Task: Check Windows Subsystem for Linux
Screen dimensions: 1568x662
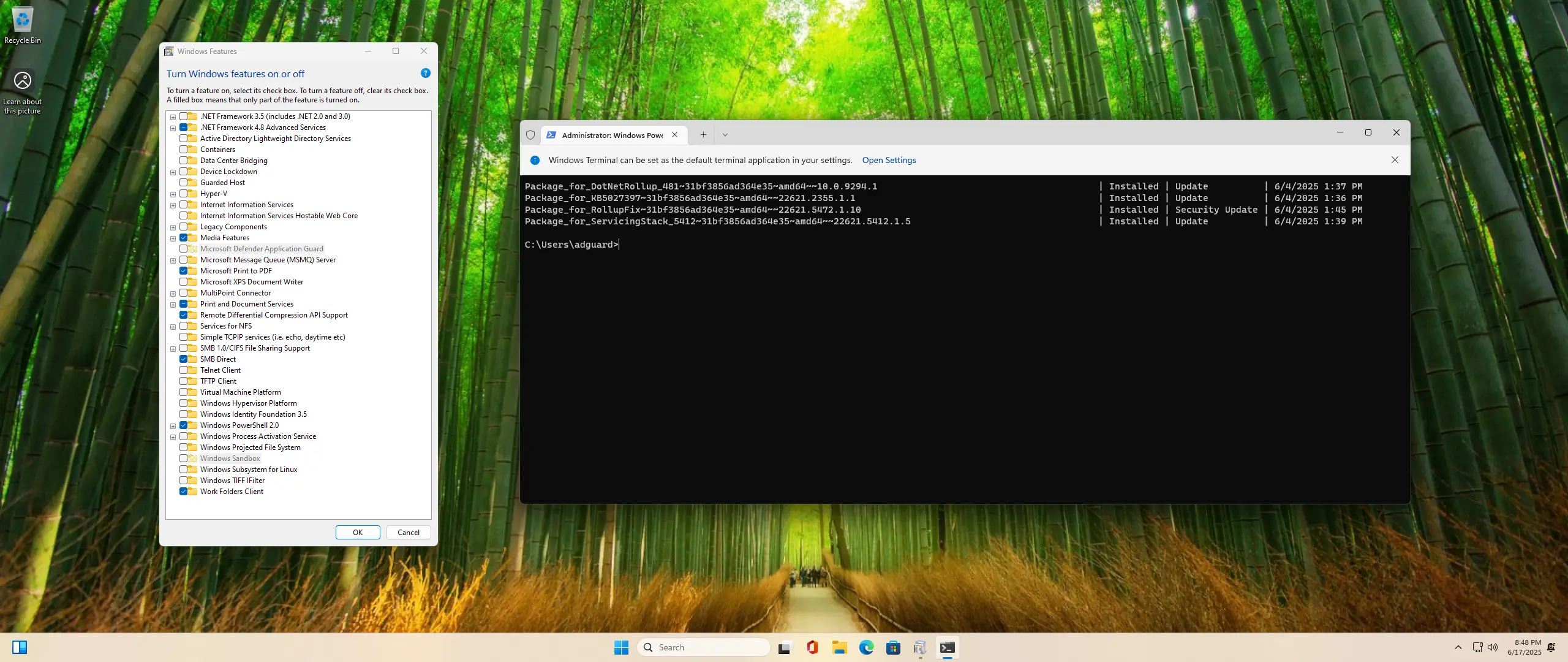Action: [x=183, y=470]
